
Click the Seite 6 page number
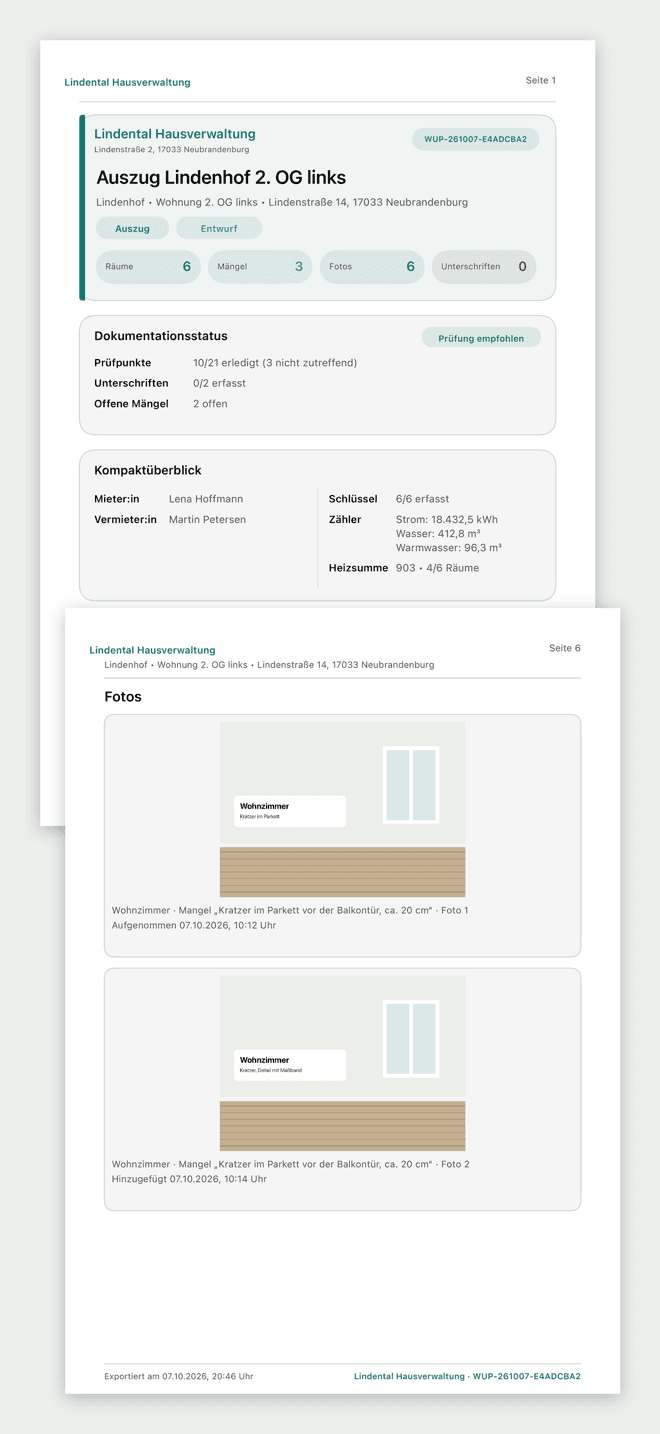(x=565, y=648)
